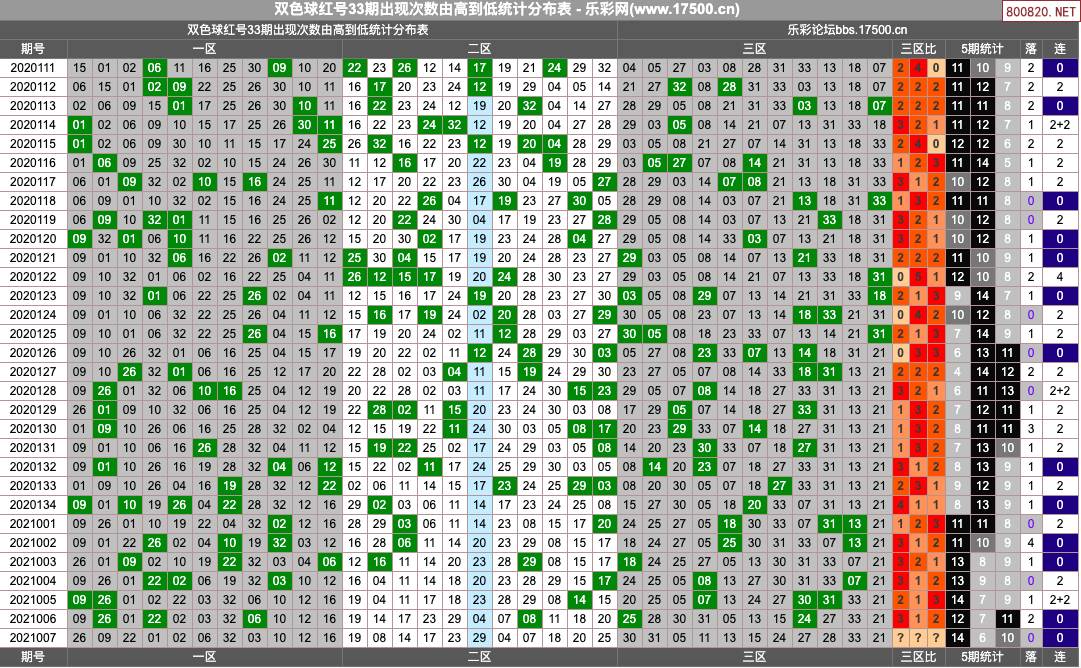The width and height of the screenshot is (1081, 668).
Task: Select the 二区 label in the bottom footer
Action: tap(479, 657)
